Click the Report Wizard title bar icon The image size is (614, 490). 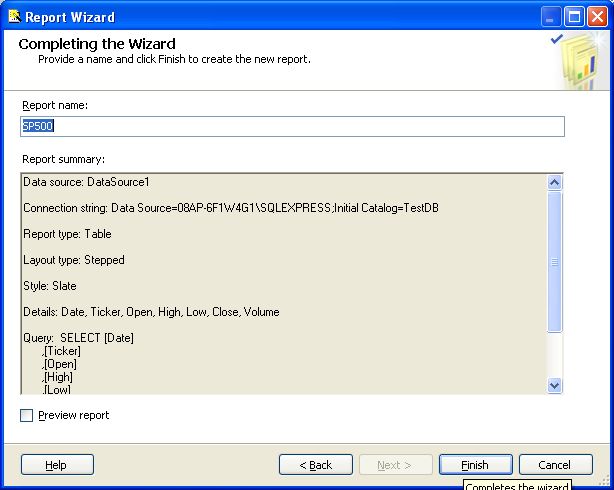(13, 16)
